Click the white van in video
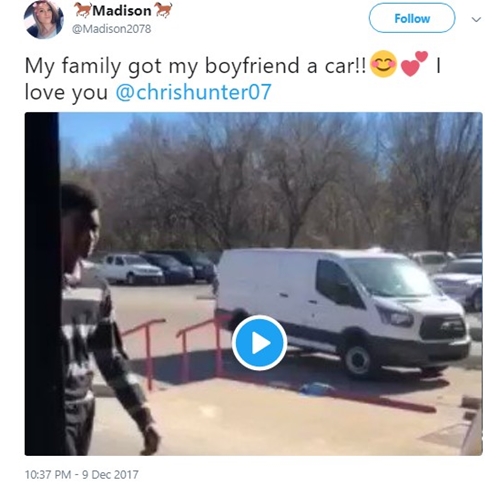Image resolution: width=500 pixels, height=485 pixels. coord(343,312)
